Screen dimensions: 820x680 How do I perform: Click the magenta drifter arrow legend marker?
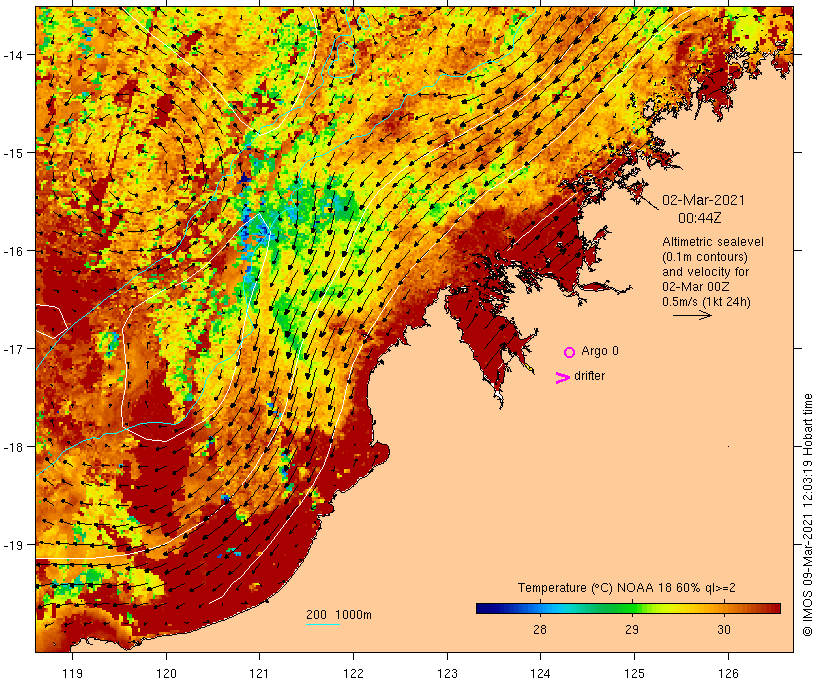pos(562,378)
